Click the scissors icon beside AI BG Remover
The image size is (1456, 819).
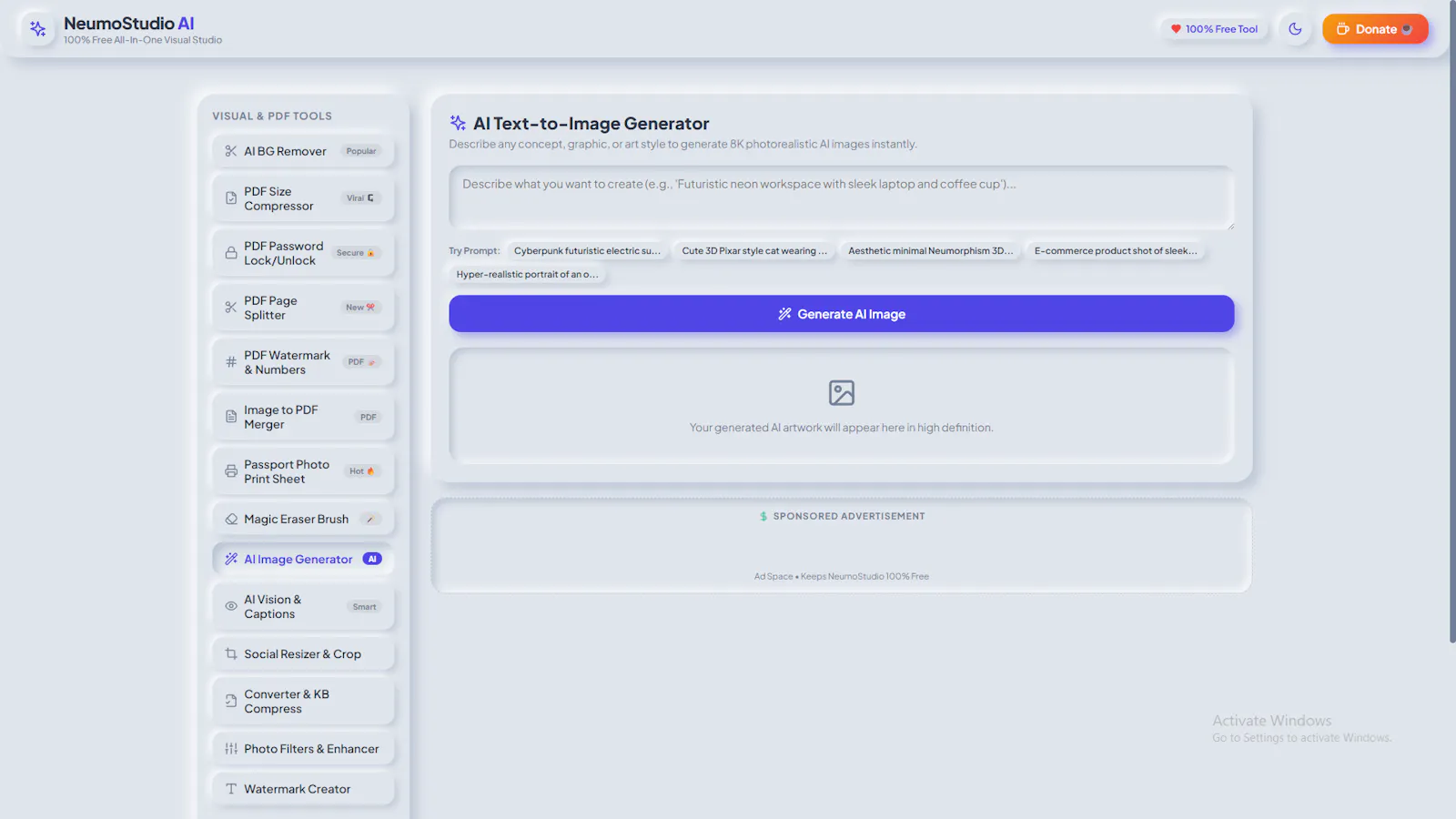[x=231, y=151]
